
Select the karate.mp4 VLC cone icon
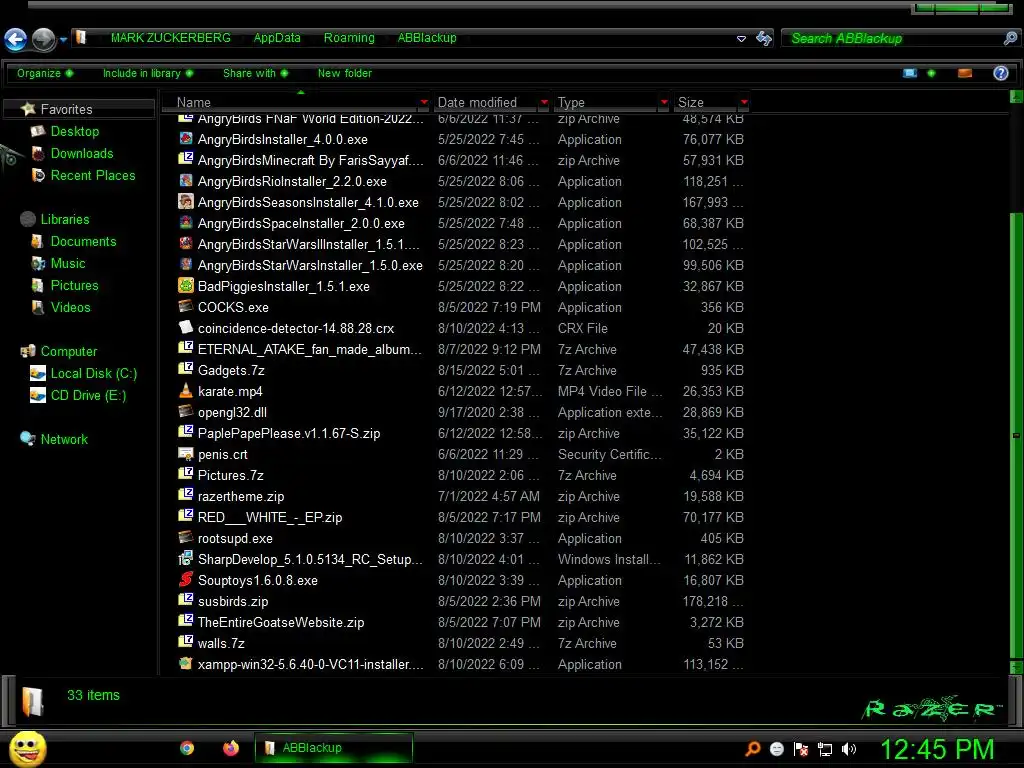click(x=186, y=391)
